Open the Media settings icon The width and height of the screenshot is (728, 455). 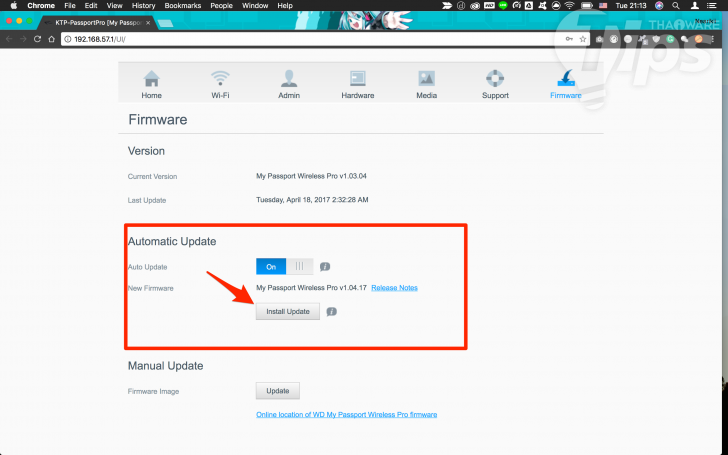(426, 78)
